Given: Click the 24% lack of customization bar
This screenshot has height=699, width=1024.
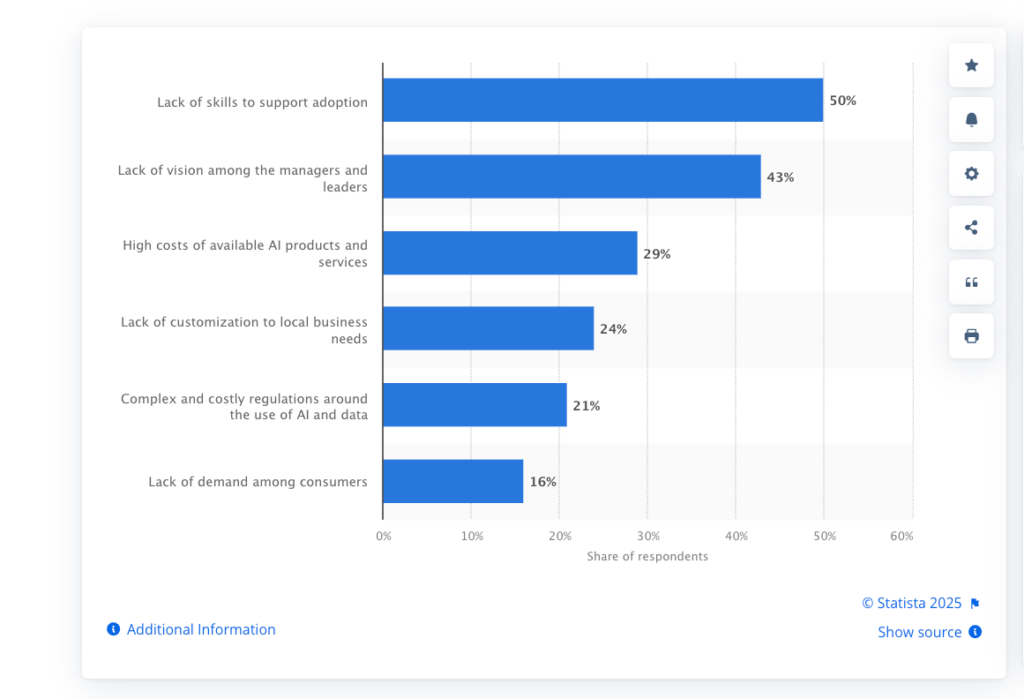Looking at the screenshot, I should pyautogui.click(x=488, y=328).
